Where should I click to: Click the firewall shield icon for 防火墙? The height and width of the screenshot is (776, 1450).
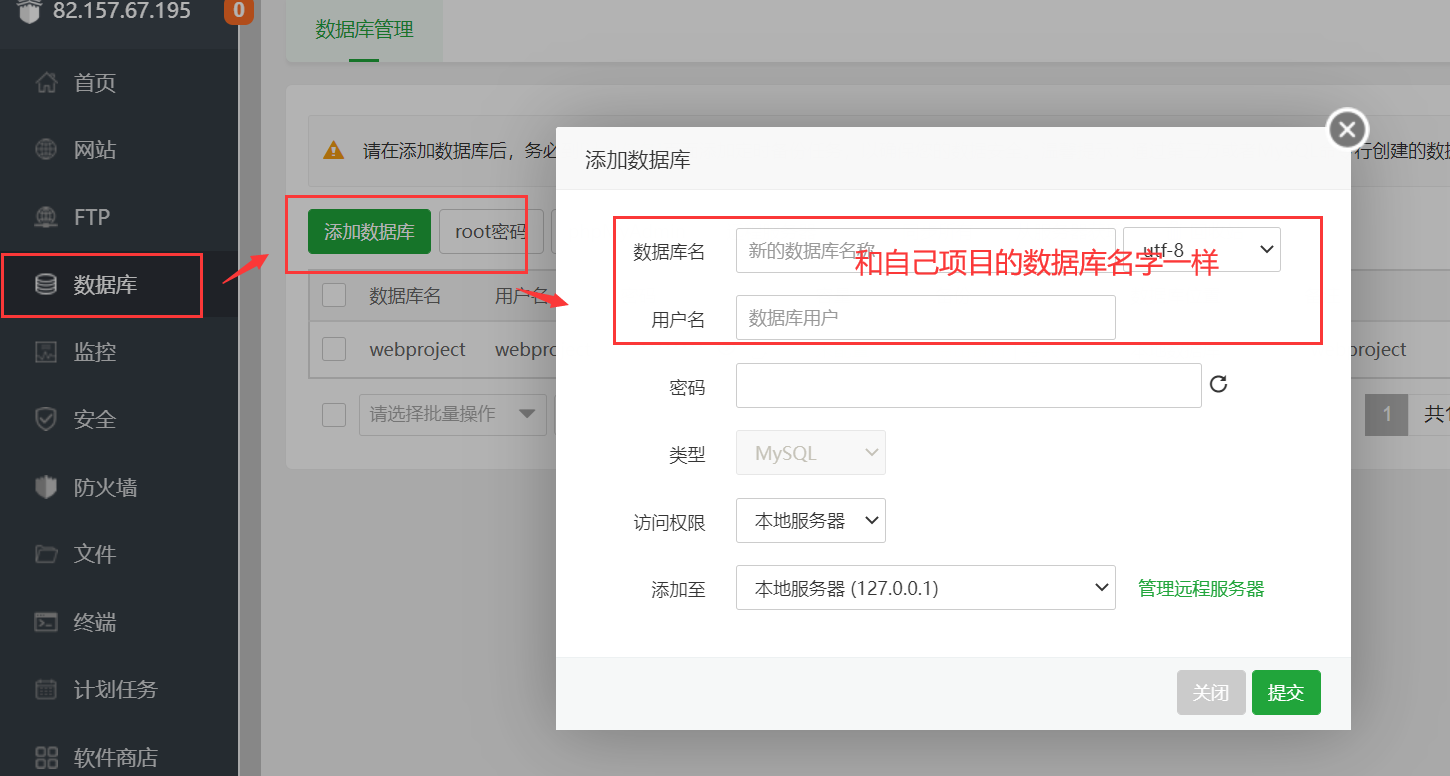[46, 487]
